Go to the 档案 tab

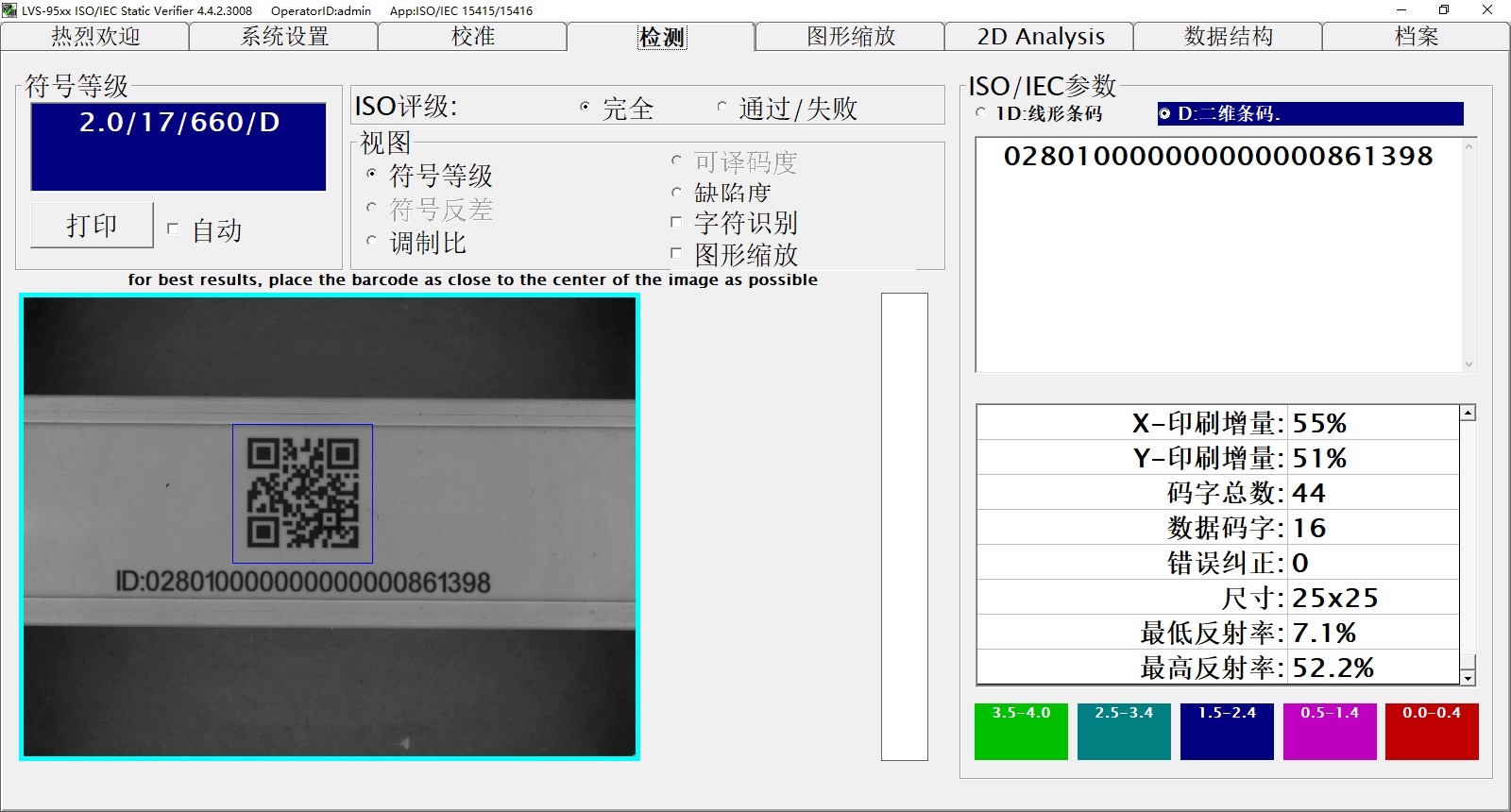(x=1416, y=37)
